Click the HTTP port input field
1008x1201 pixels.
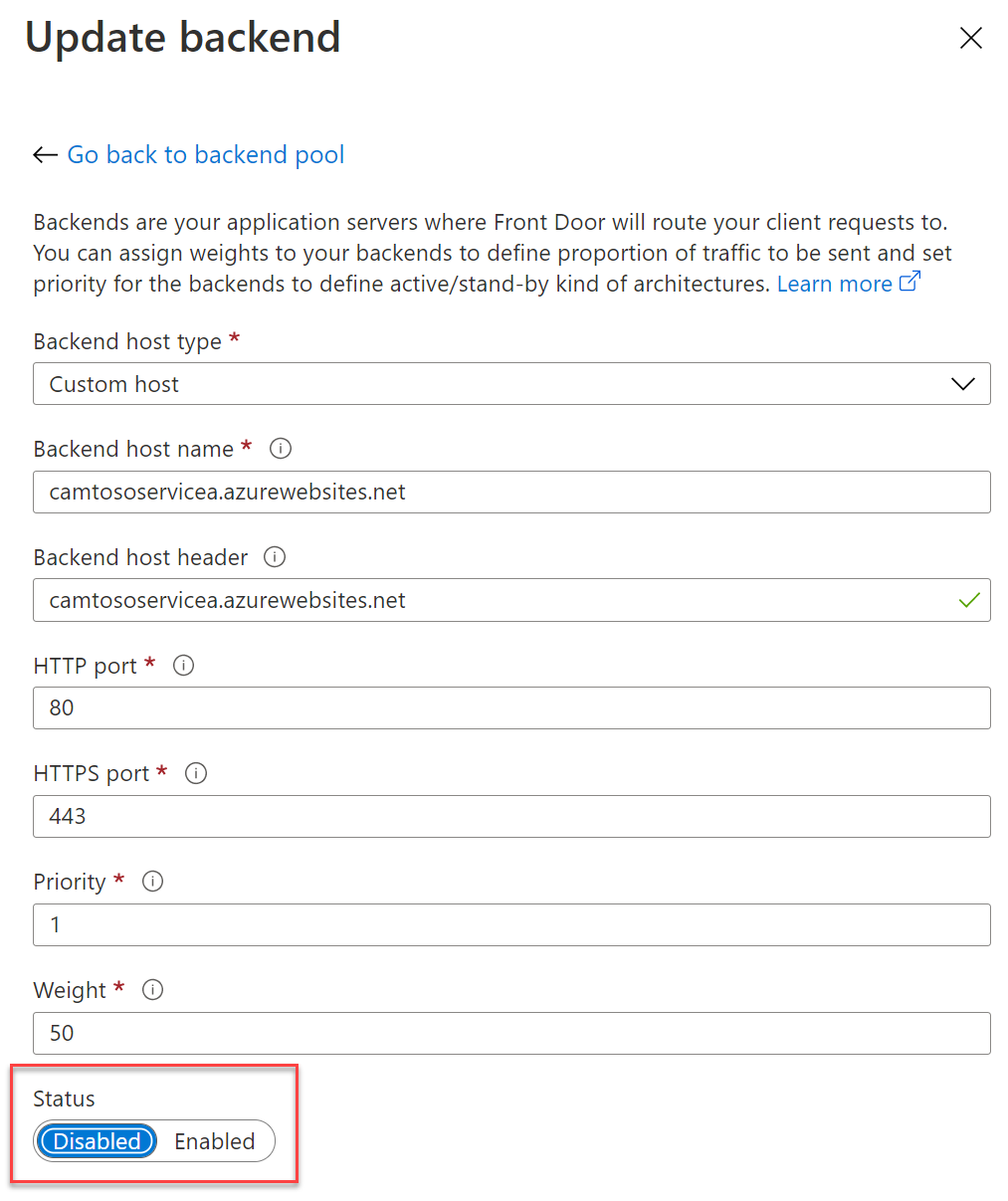pos(511,708)
